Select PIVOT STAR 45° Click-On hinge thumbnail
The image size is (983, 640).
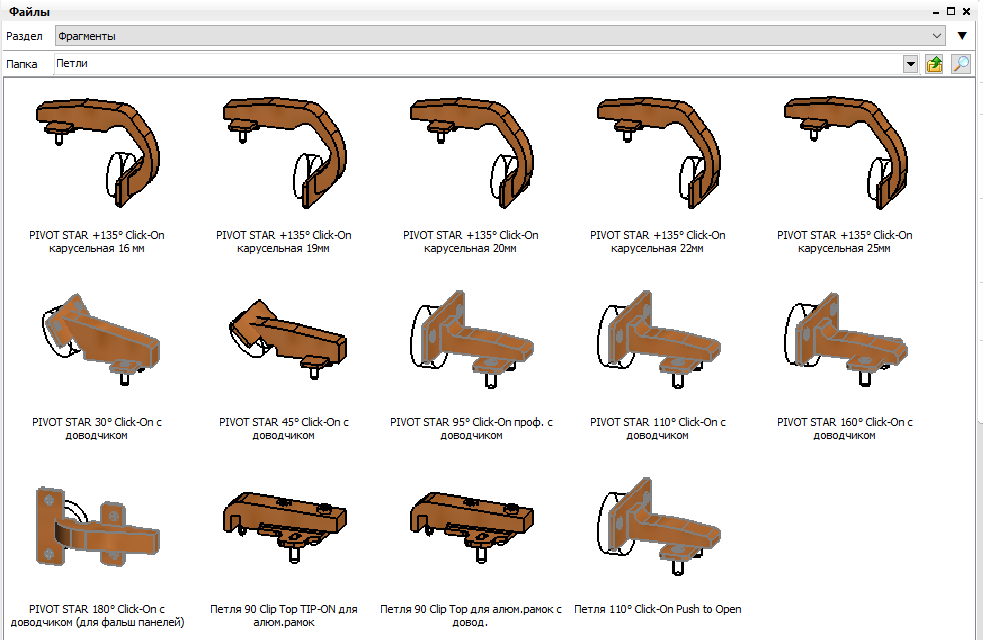coord(288,339)
